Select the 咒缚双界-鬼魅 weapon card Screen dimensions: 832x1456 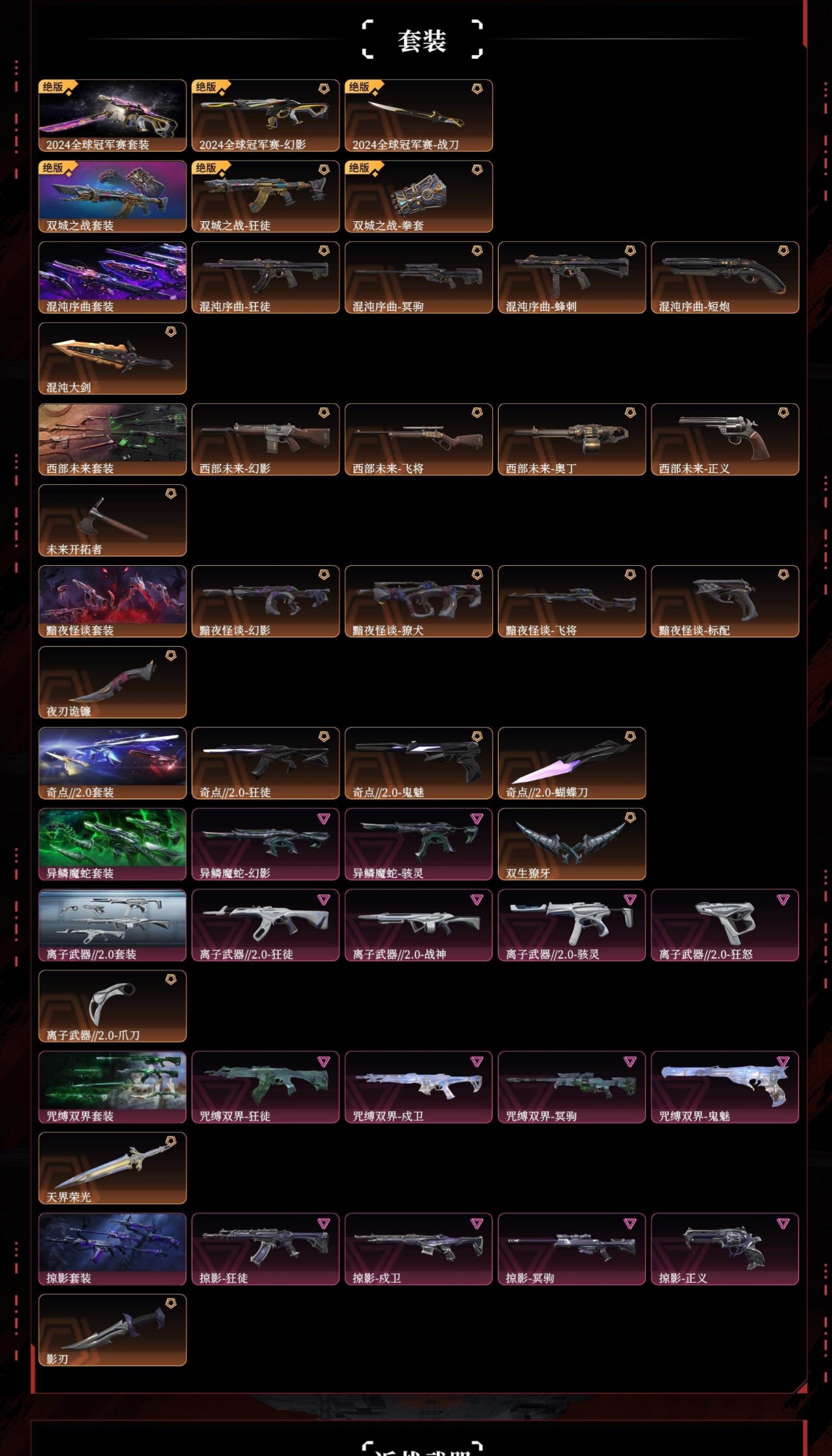725,1087
